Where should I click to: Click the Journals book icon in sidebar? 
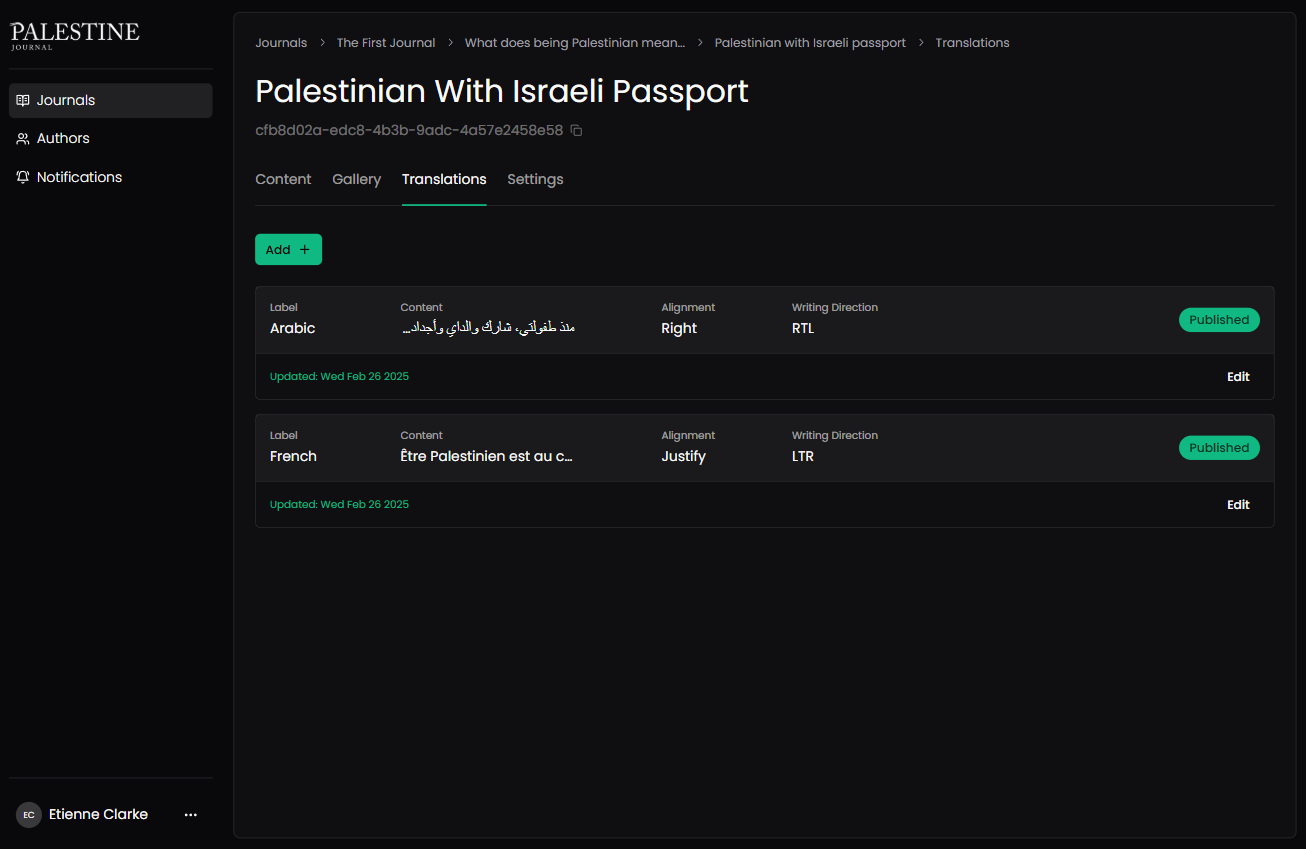[23, 100]
